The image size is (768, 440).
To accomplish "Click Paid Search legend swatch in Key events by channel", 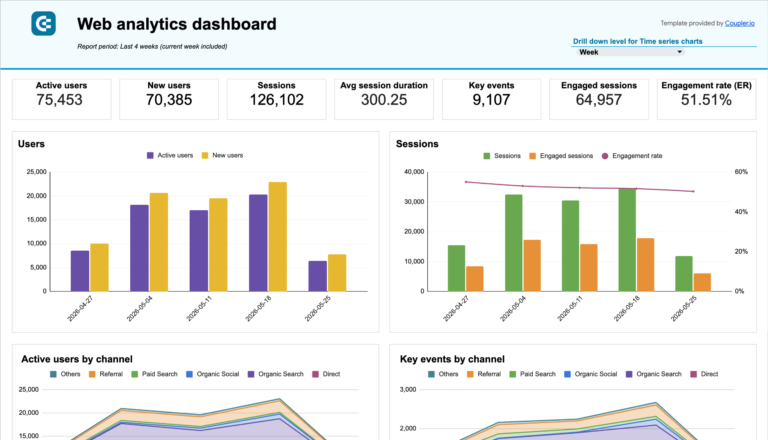I will click(513, 374).
